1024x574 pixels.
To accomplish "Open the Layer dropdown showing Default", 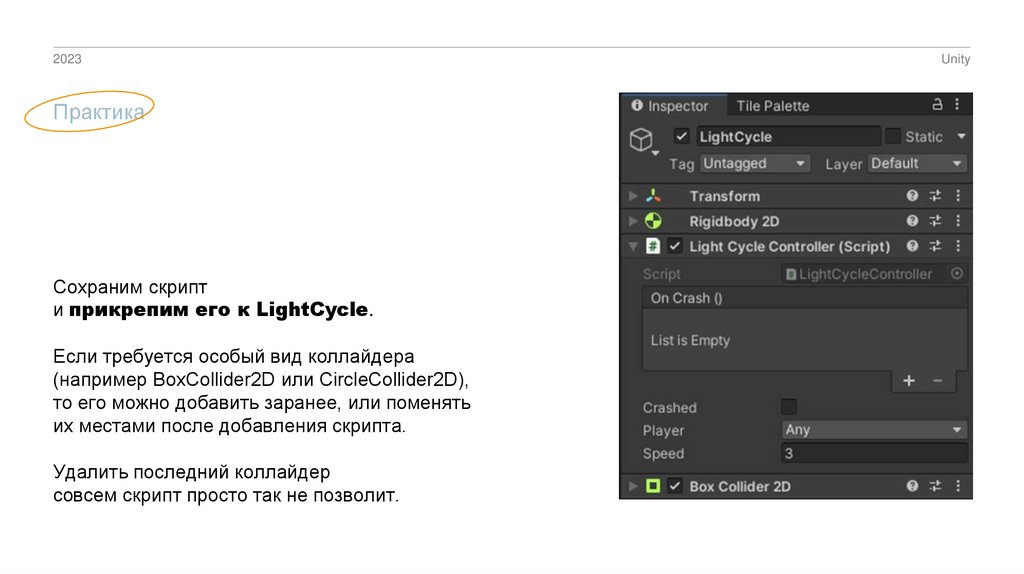I will [x=917, y=163].
